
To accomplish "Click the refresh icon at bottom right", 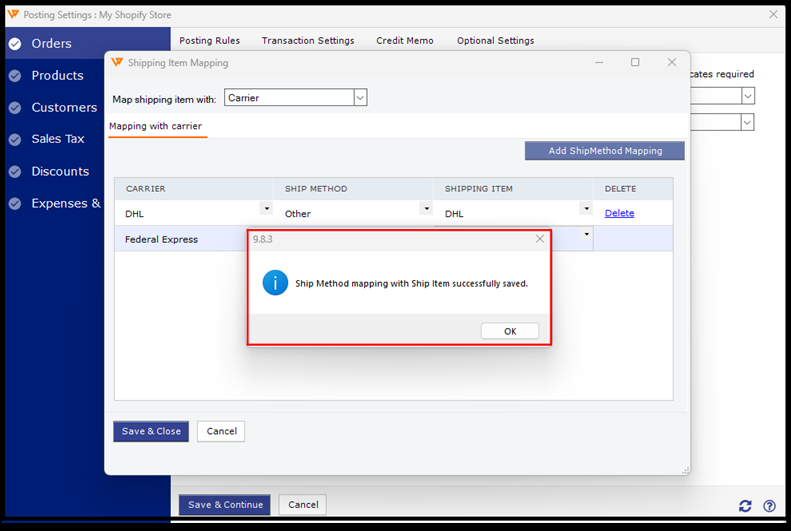I will tap(745, 506).
